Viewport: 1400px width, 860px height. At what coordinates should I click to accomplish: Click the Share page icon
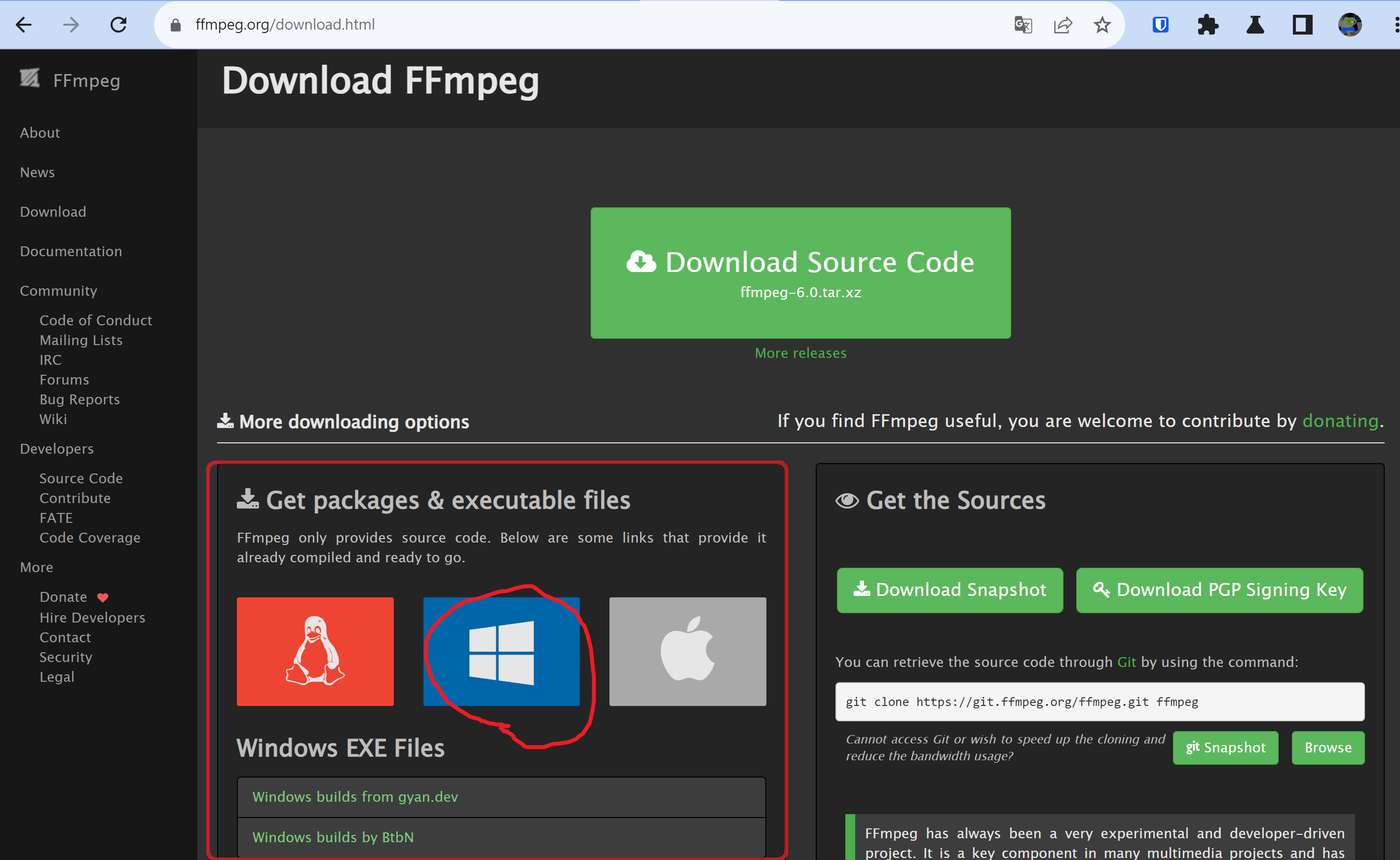pos(1062,25)
